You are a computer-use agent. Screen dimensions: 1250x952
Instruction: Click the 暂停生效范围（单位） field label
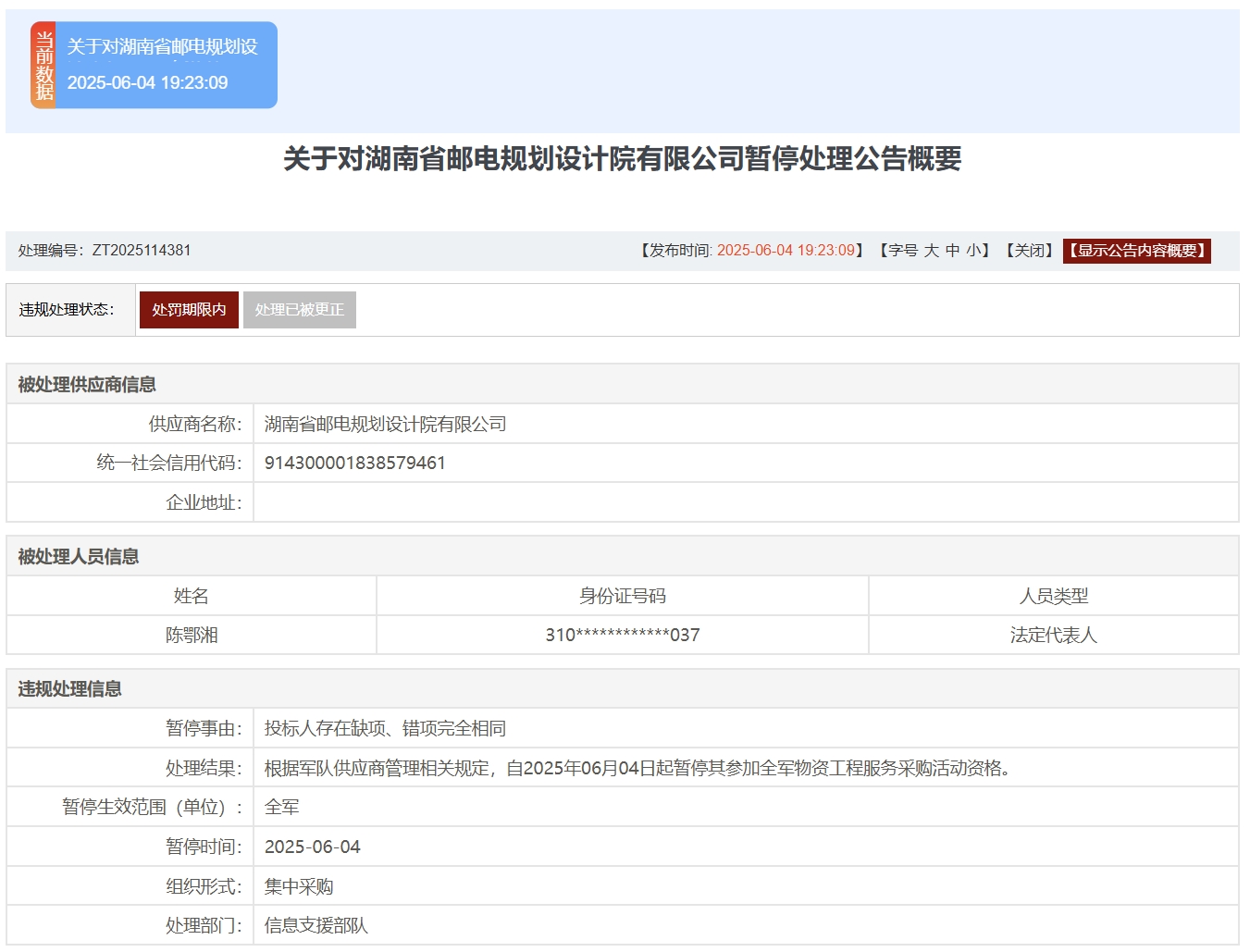click(153, 808)
